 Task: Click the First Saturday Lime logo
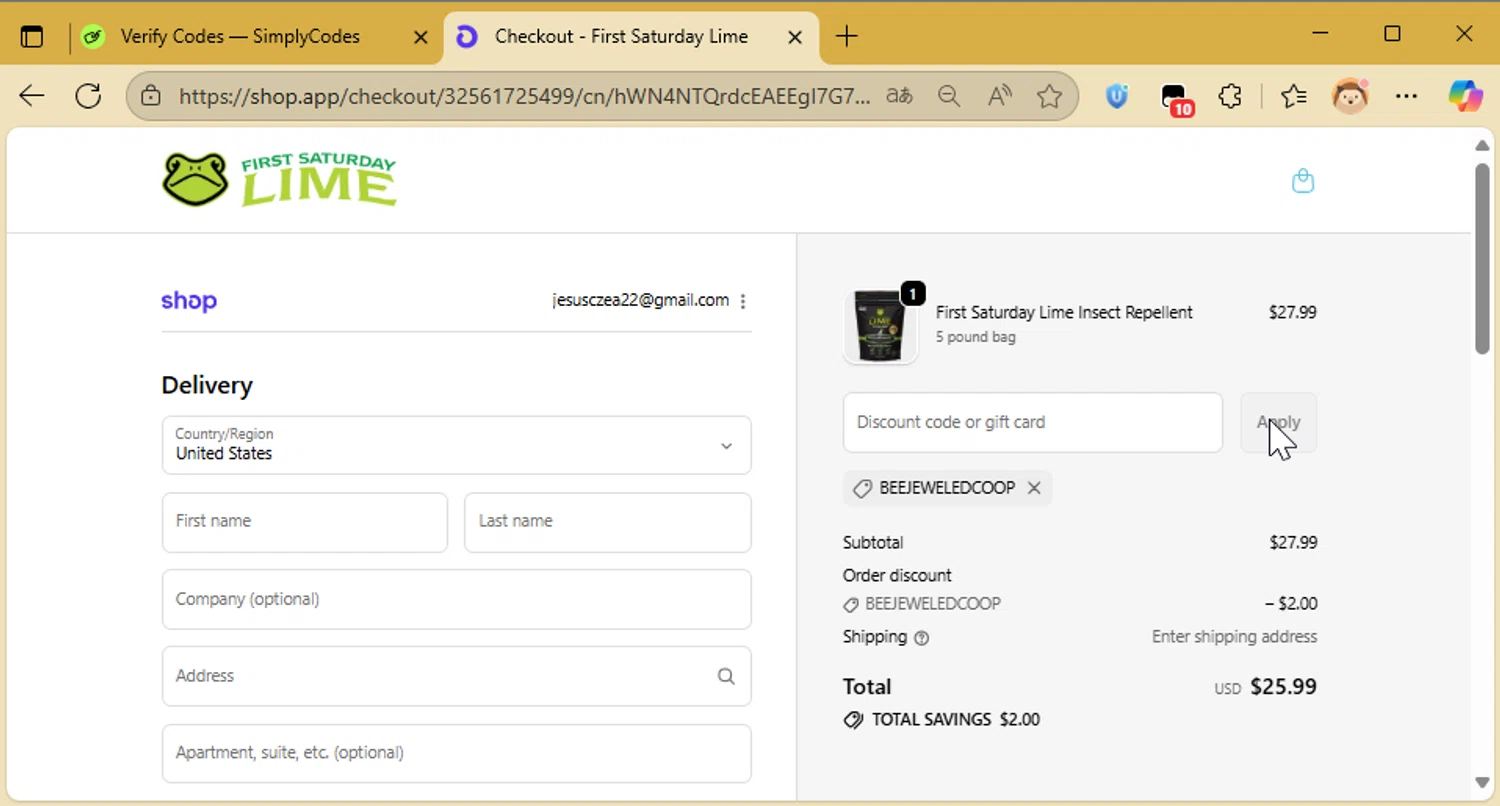(279, 180)
